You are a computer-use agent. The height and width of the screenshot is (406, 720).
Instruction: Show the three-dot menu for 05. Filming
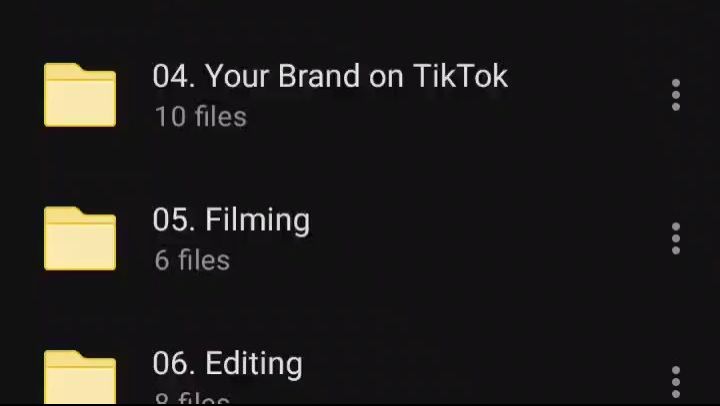tap(675, 238)
